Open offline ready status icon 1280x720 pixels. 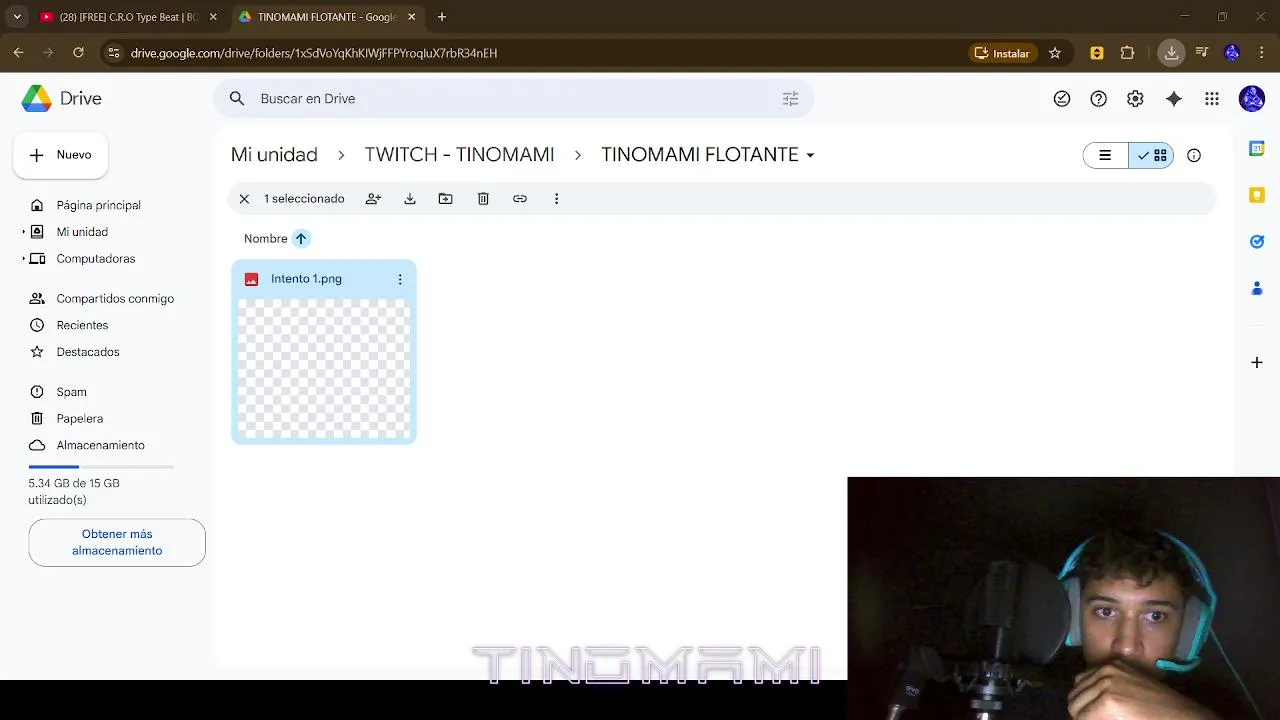tap(1062, 99)
